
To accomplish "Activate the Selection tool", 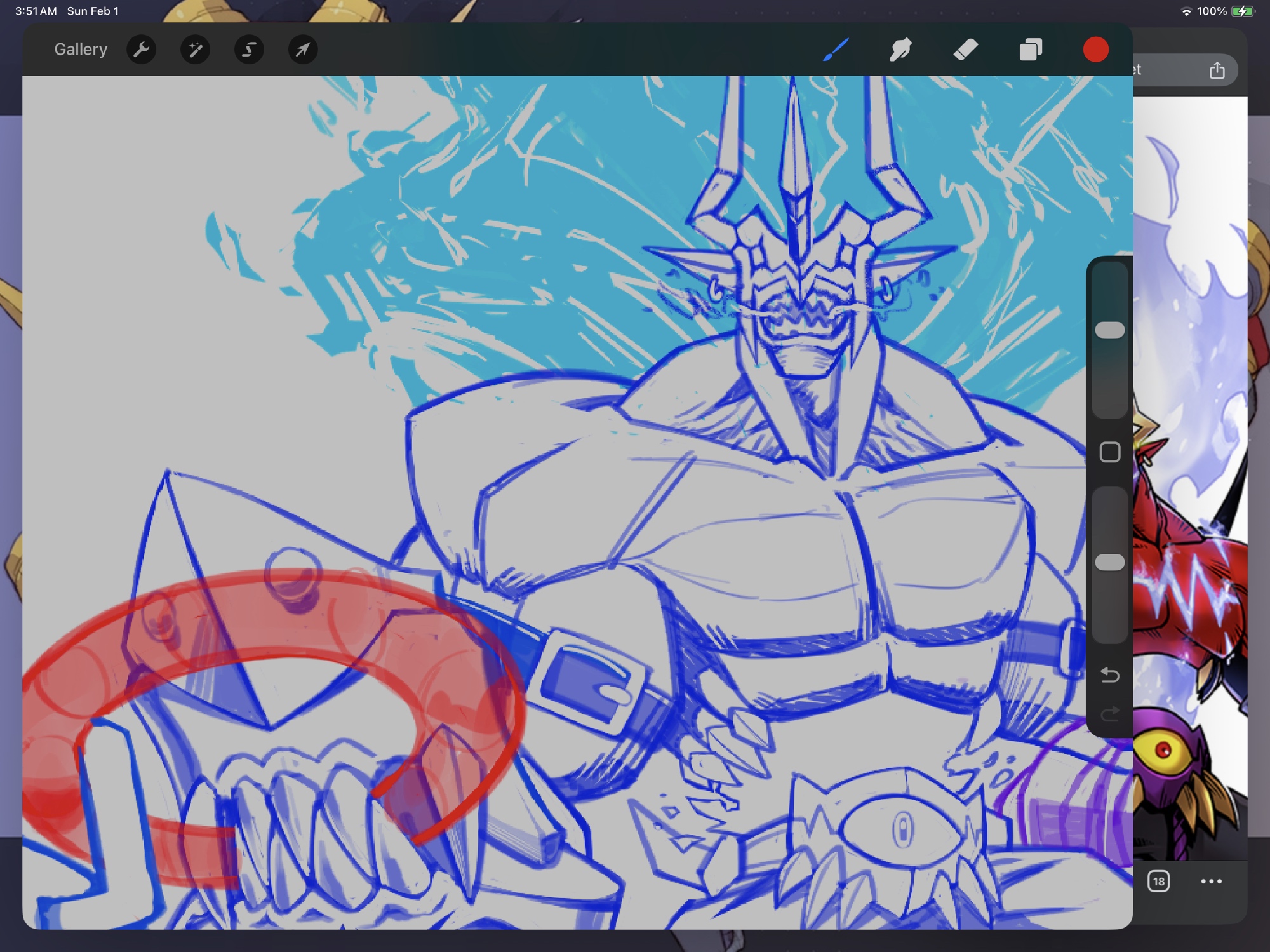I will 249,50.
